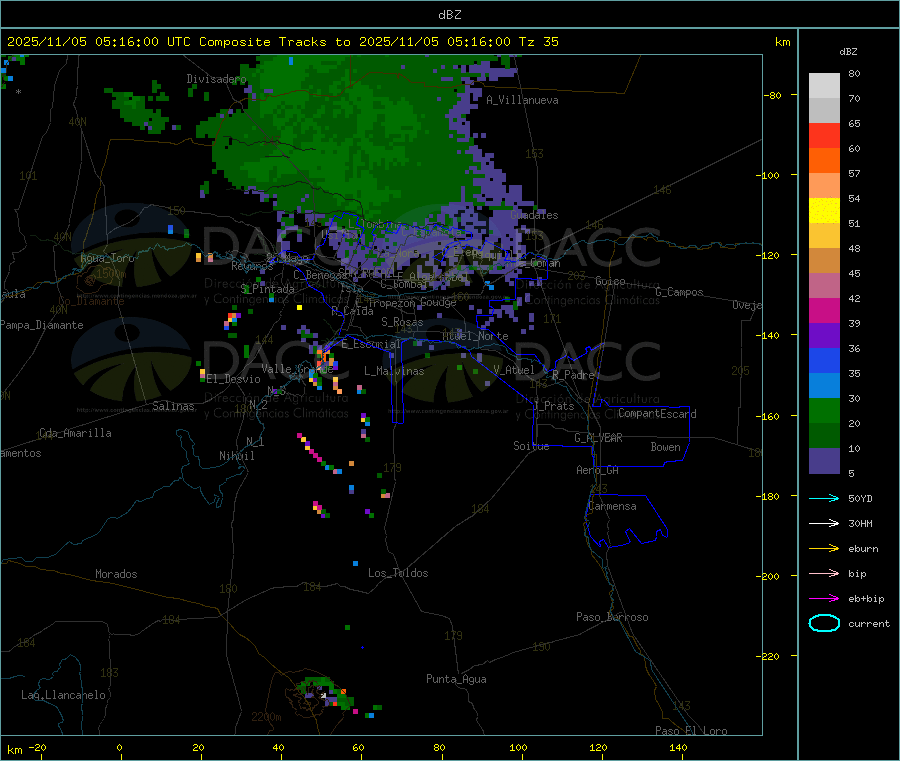Select the yellow 51–54 dBZ color swatch
Image resolution: width=900 pixels, height=761 pixels.
824,211
